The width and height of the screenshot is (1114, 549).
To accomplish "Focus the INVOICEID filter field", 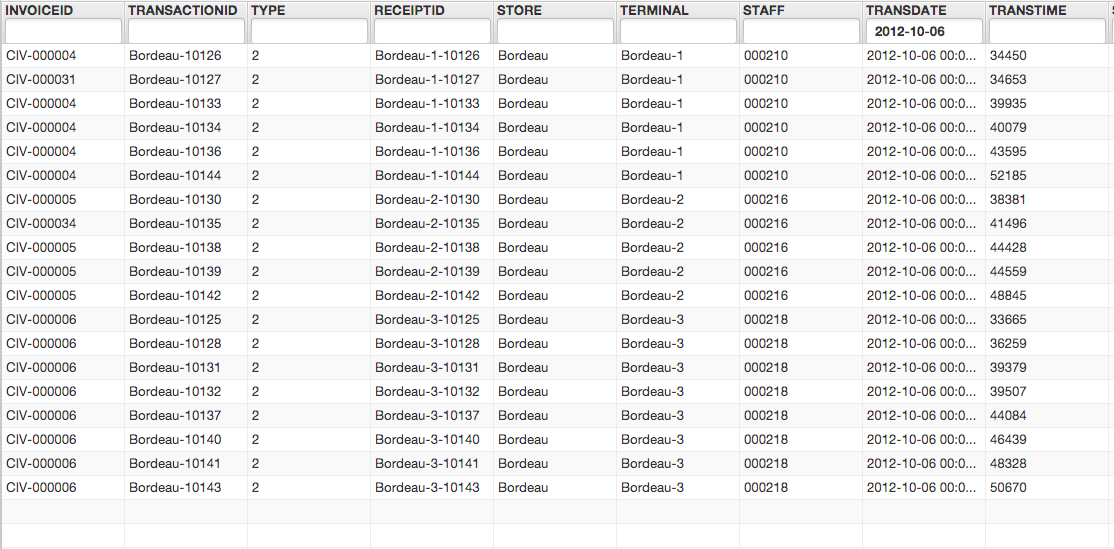I will (x=62, y=31).
